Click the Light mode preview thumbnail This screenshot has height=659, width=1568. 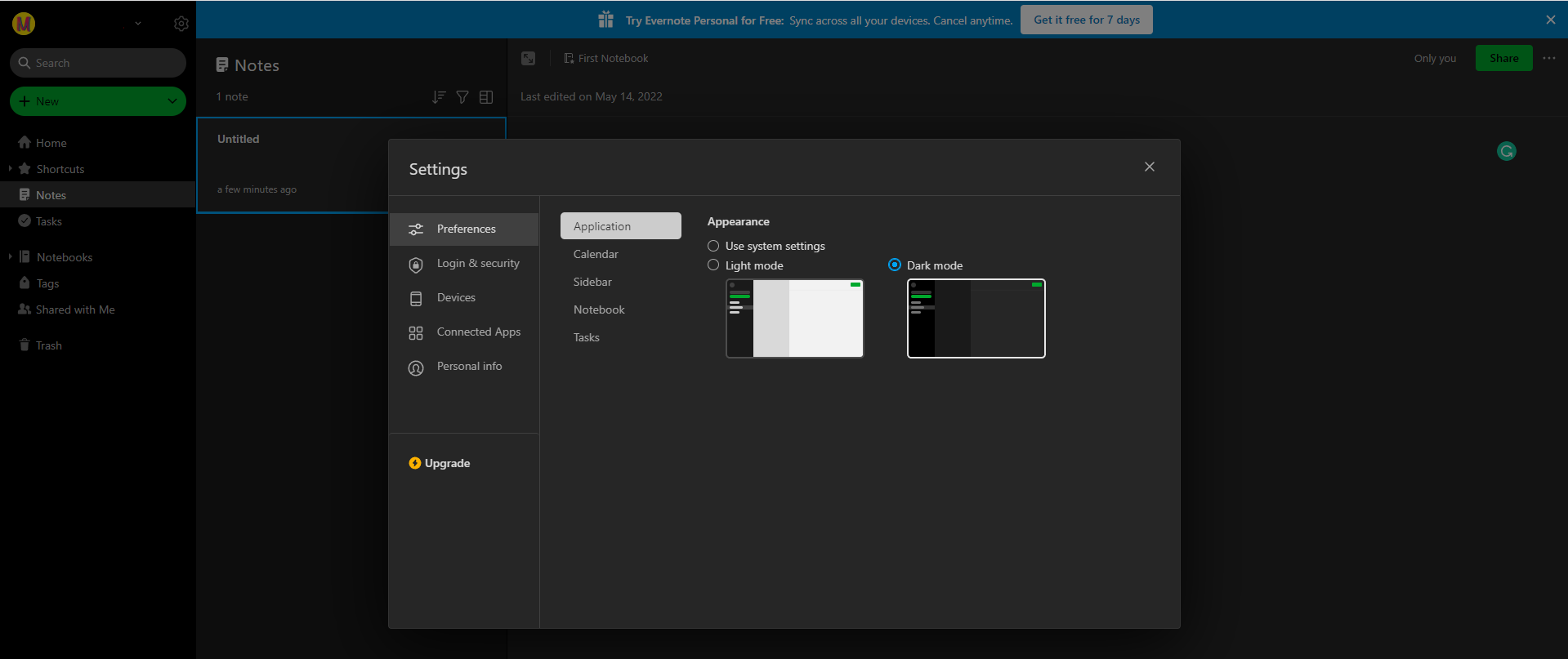795,318
